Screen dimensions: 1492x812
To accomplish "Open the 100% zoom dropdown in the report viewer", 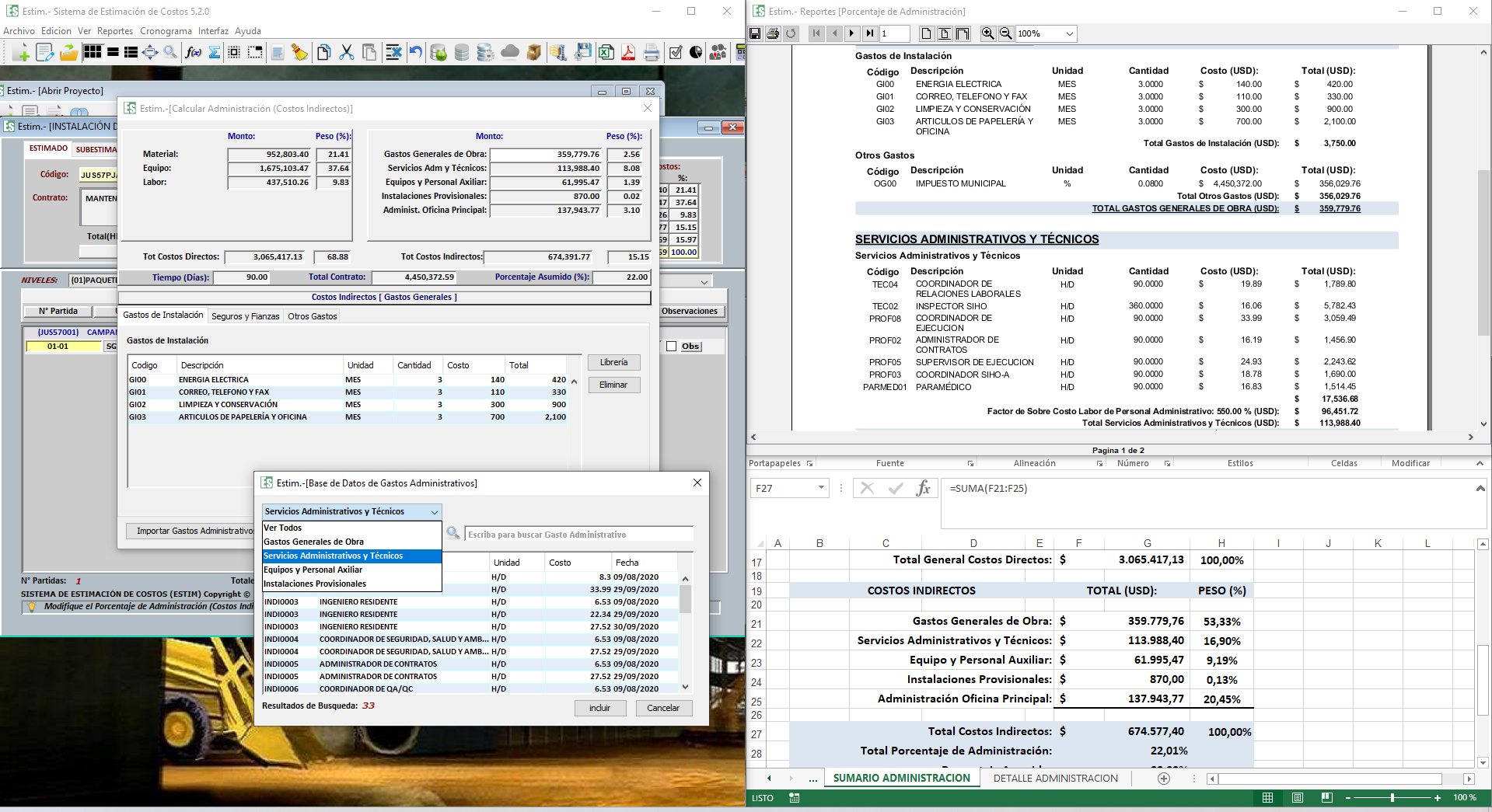I will click(x=1046, y=33).
